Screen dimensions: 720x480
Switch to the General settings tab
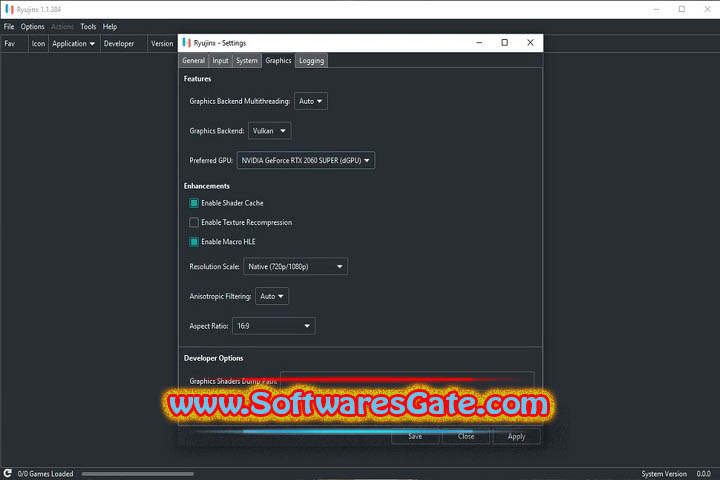tap(193, 61)
